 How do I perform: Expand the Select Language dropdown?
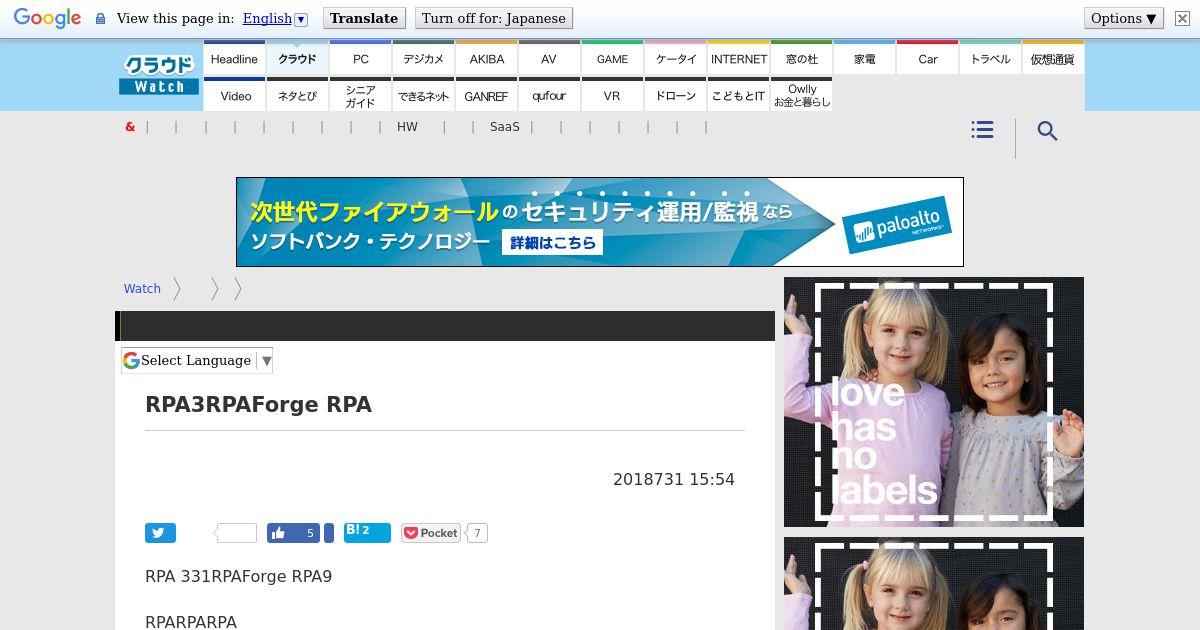[x=197, y=361]
